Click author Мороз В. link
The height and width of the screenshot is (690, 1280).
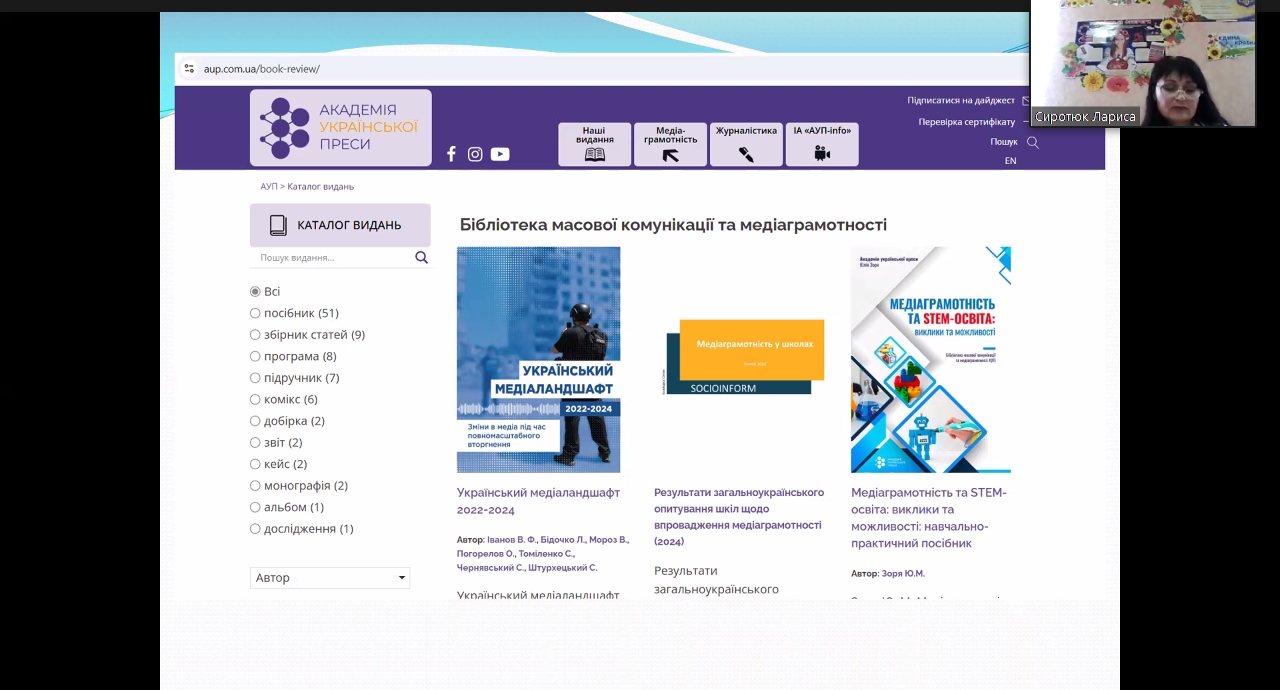609,540
